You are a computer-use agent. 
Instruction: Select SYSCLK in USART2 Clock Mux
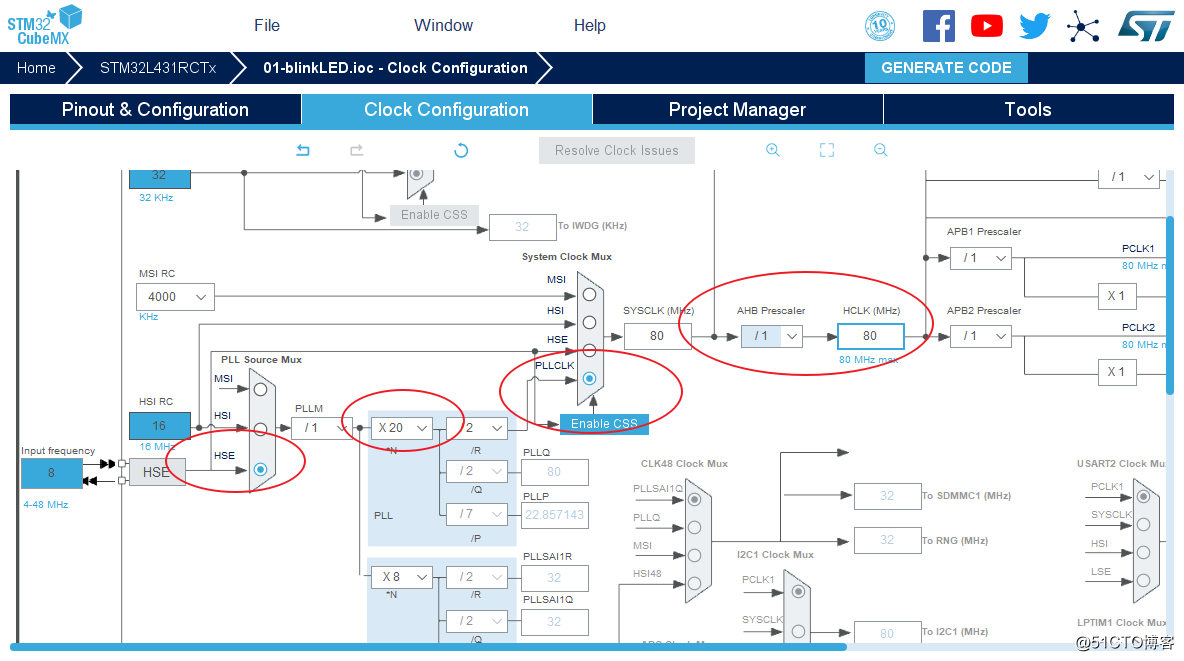pos(1143,524)
